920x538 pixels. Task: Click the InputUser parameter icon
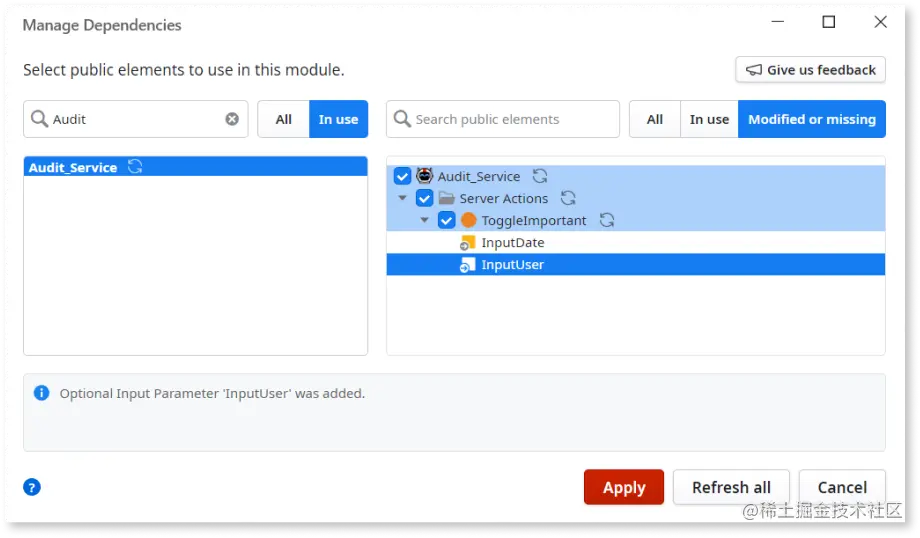468,265
